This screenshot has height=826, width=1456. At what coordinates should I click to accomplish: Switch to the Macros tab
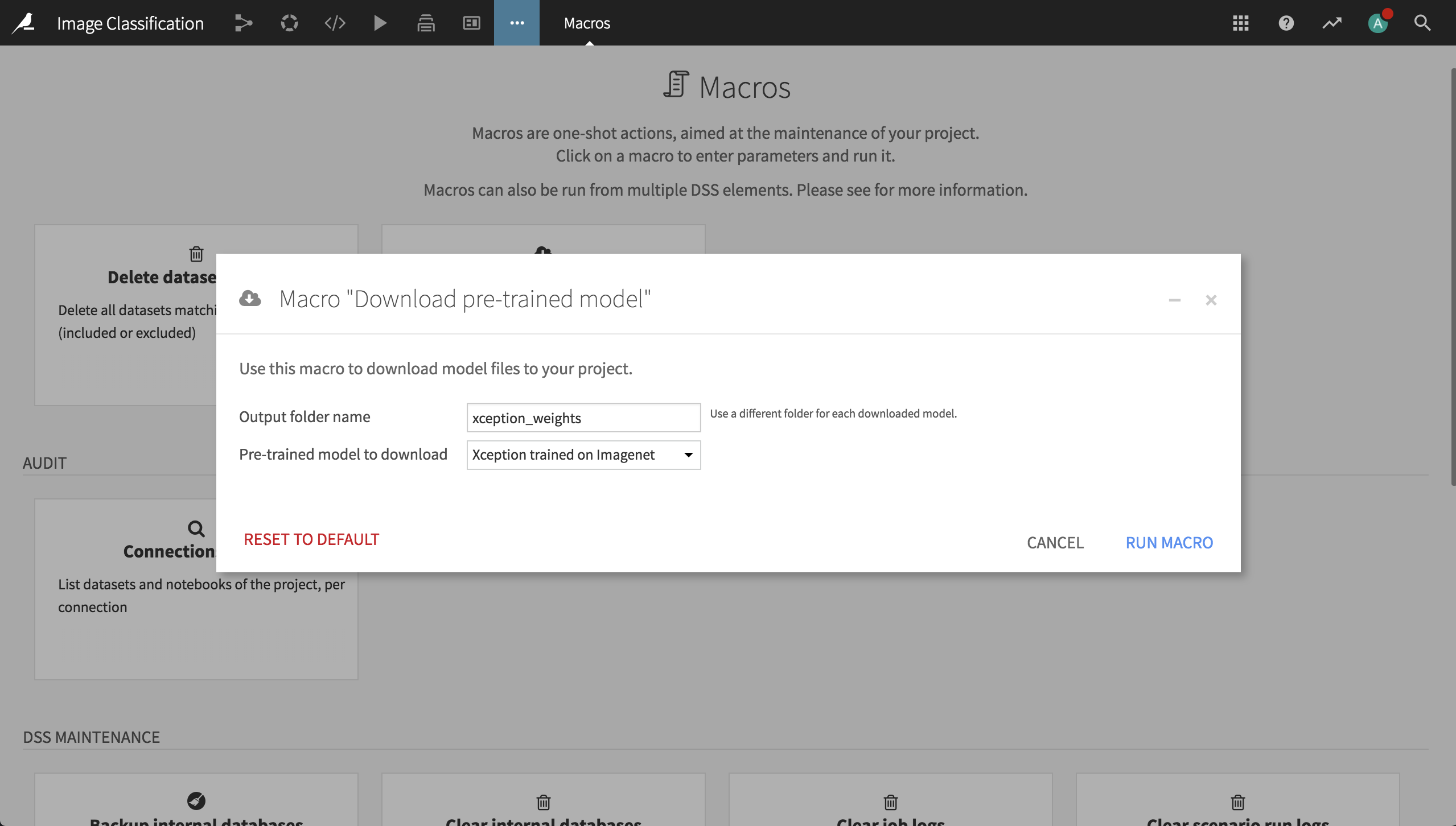click(586, 23)
